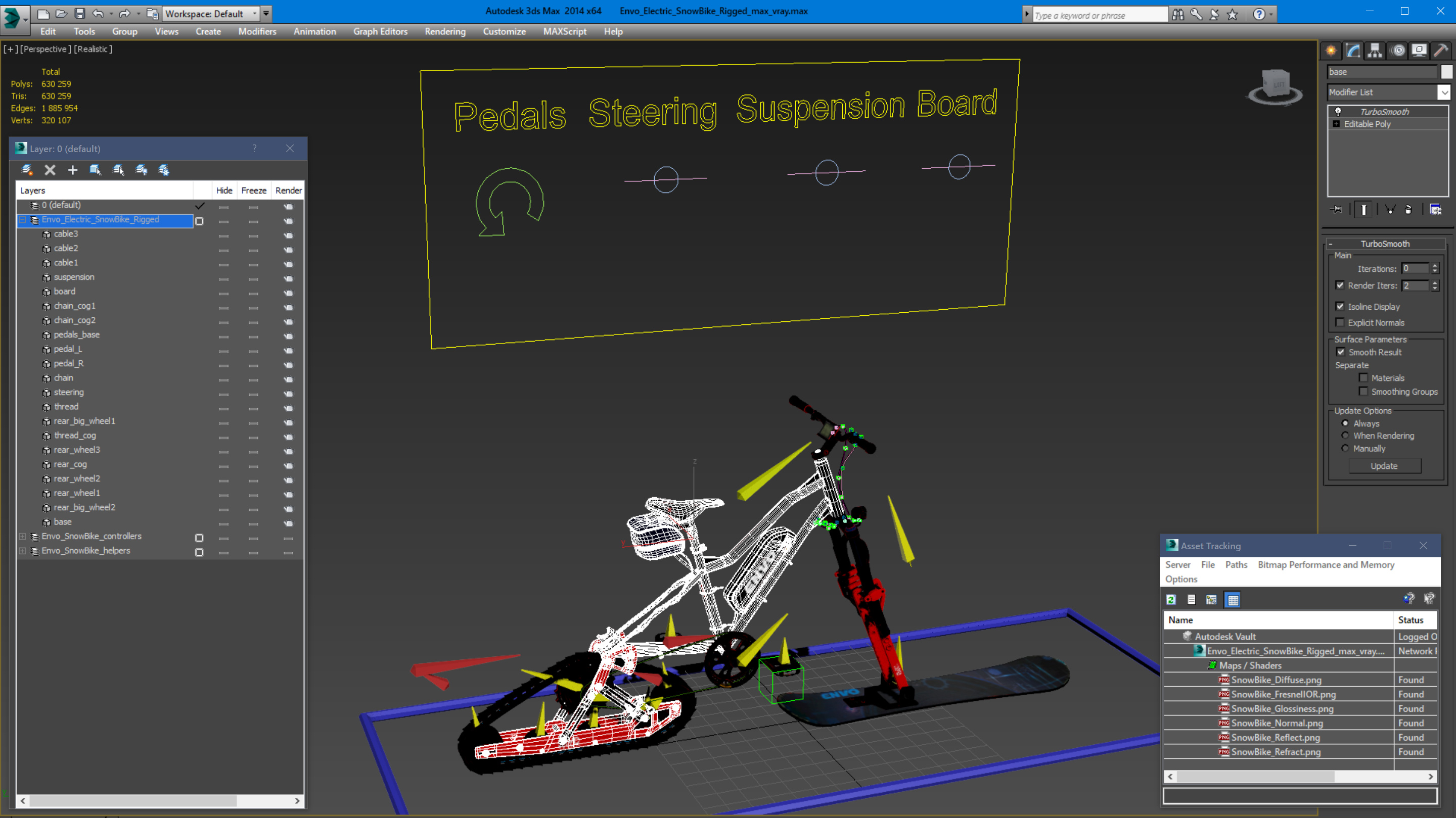Save the file with the floppy icon

80,14
